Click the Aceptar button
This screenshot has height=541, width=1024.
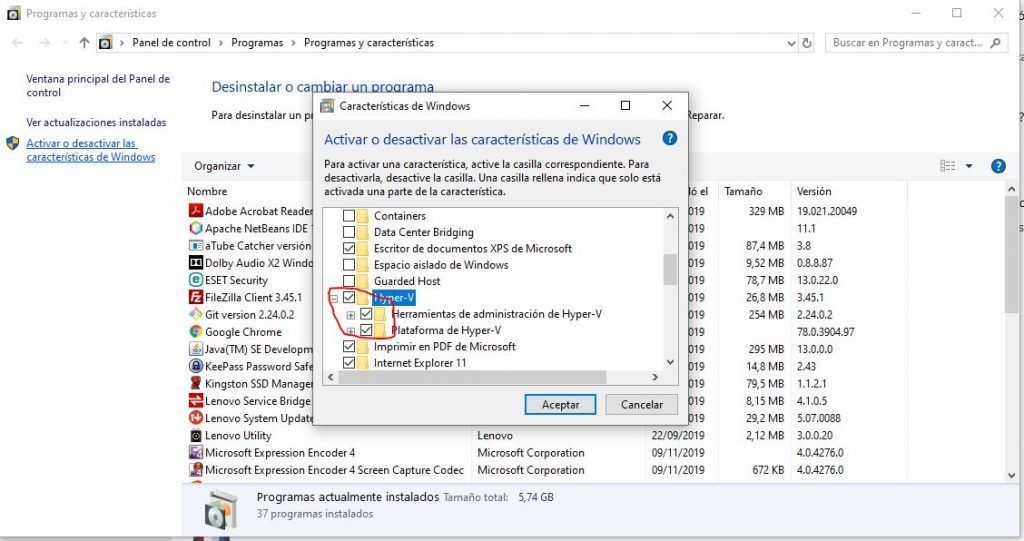click(560, 404)
